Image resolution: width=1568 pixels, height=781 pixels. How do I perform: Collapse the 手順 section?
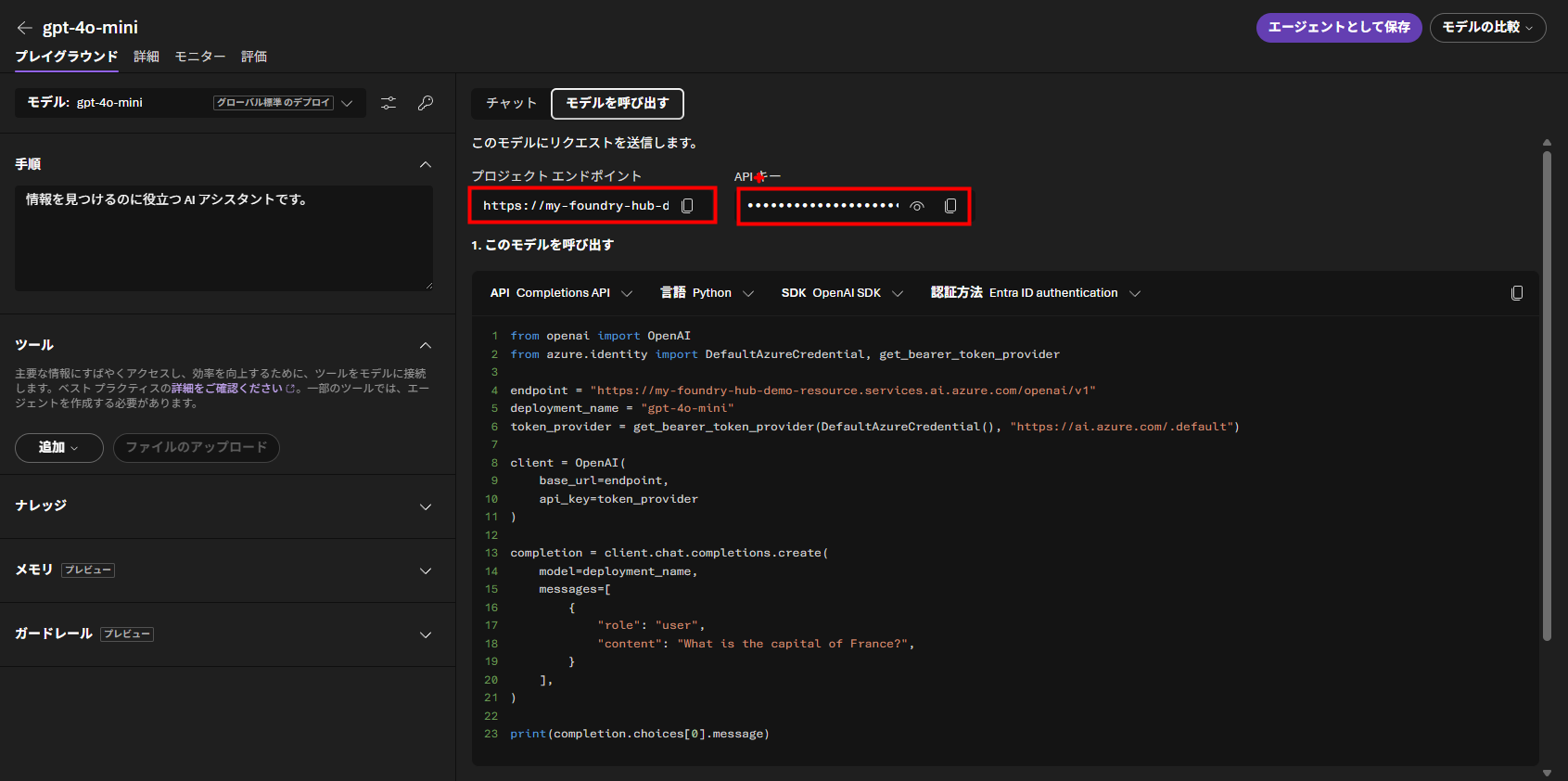426,164
